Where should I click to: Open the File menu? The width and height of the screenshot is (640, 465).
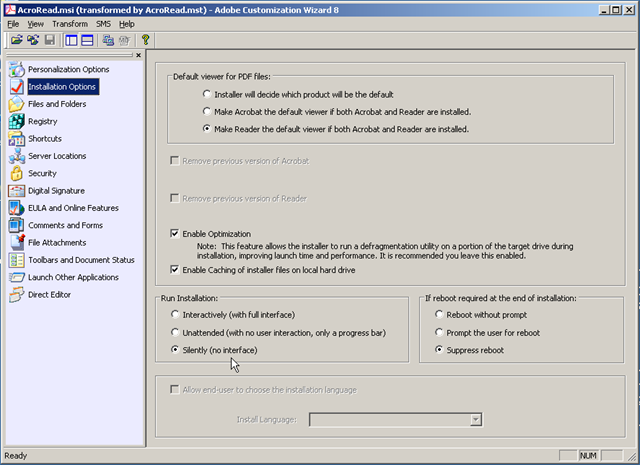pyautogui.click(x=13, y=24)
